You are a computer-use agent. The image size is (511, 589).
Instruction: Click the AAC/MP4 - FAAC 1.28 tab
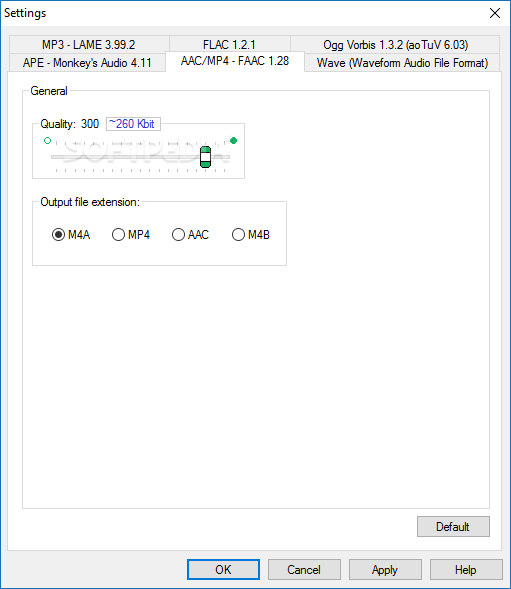tap(235, 61)
